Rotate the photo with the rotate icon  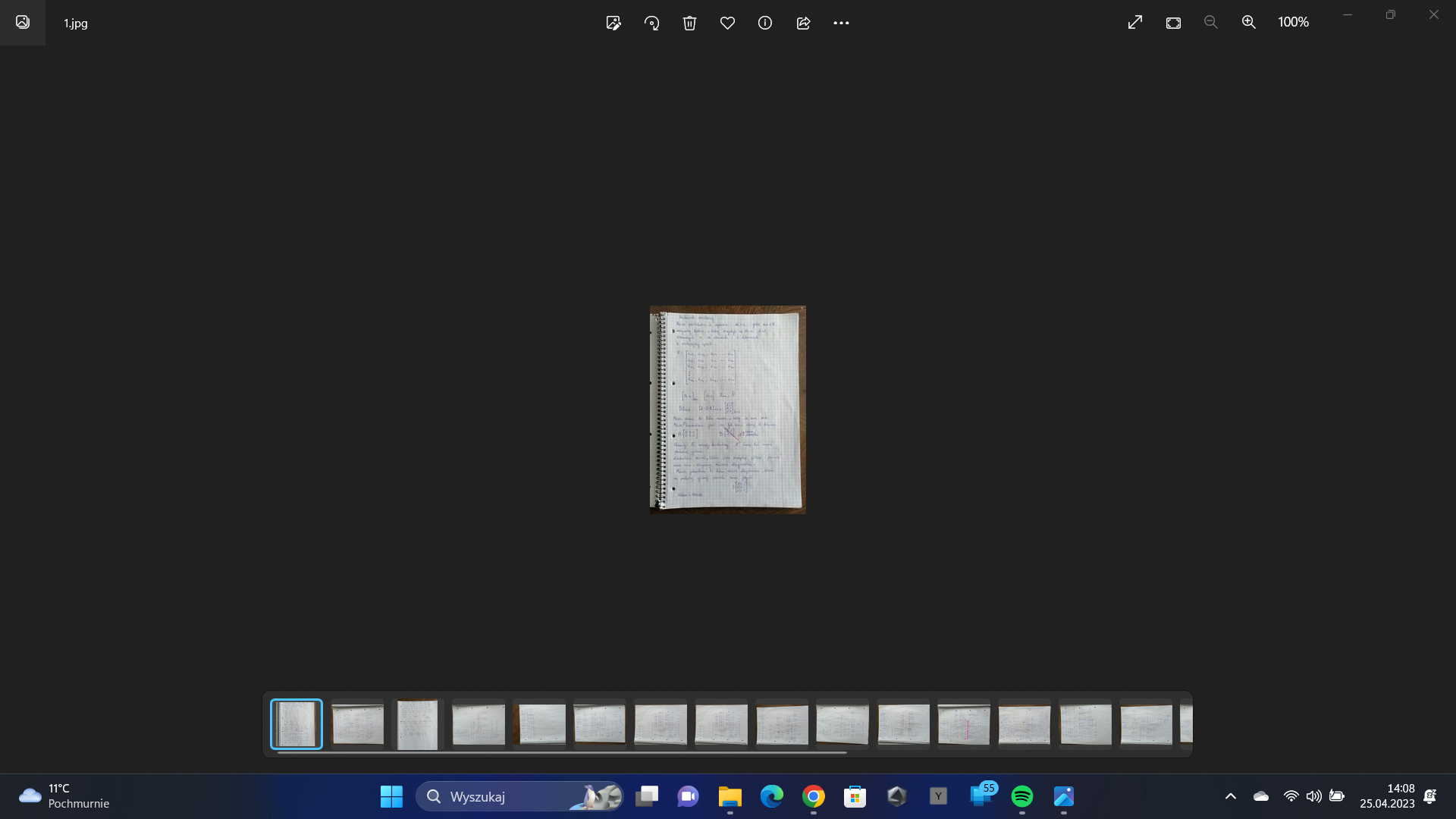[x=651, y=23]
